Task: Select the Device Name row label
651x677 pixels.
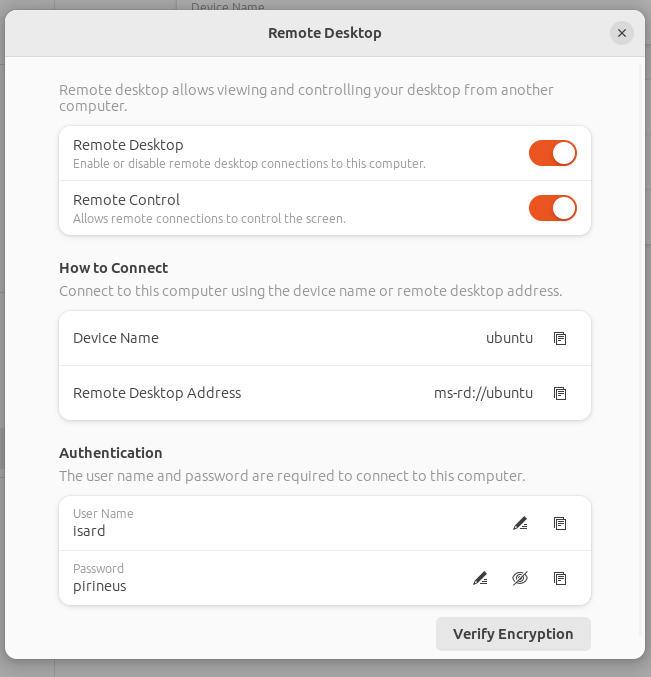Action: coord(116,338)
